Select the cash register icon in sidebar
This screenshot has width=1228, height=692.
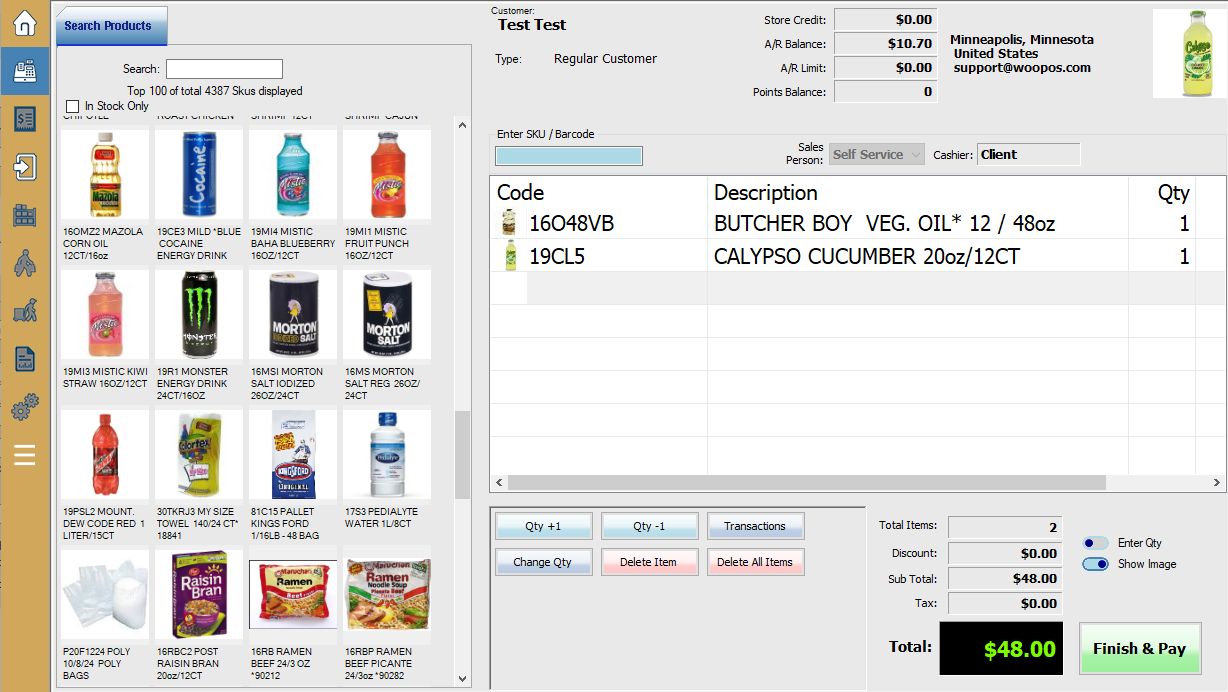24,71
